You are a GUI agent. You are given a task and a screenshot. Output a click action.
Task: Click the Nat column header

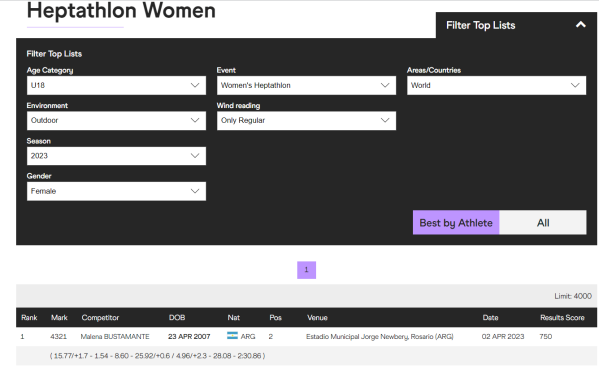pyautogui.click(x=234, y=317)
